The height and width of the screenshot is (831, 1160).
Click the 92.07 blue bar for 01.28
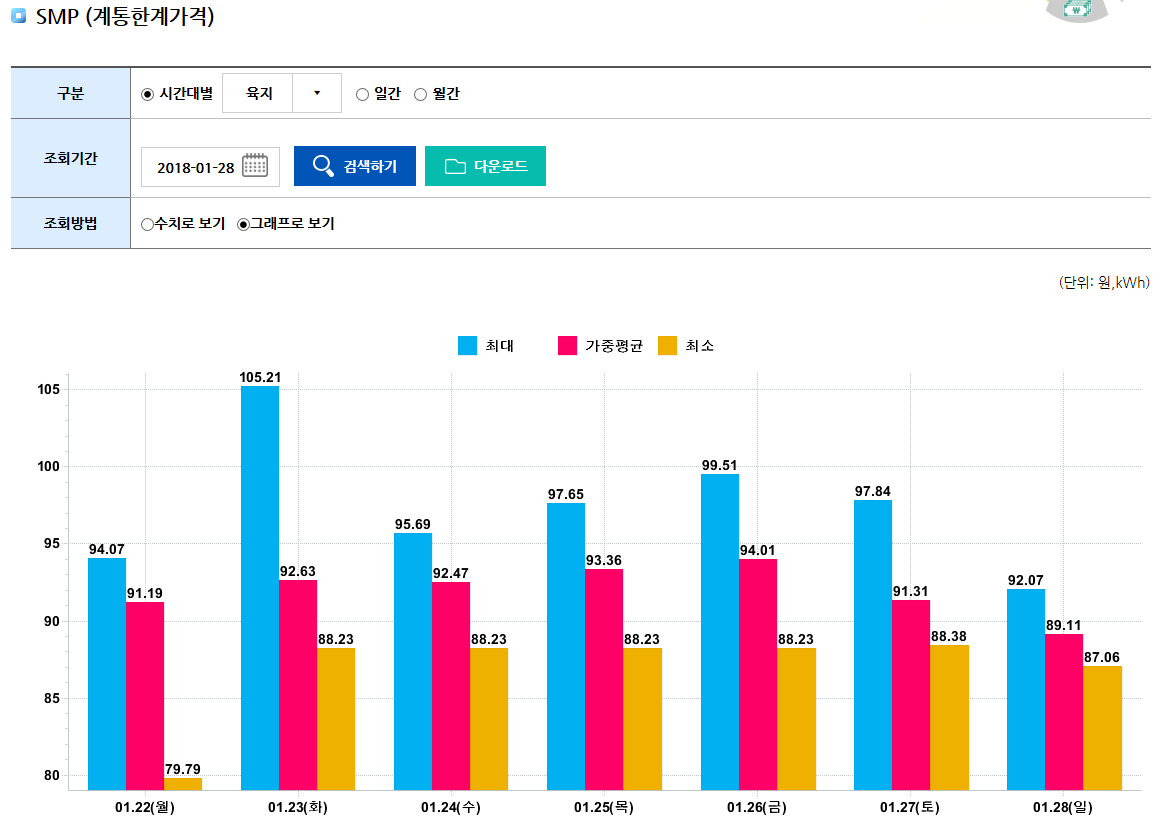click(x=1026, y=689)
